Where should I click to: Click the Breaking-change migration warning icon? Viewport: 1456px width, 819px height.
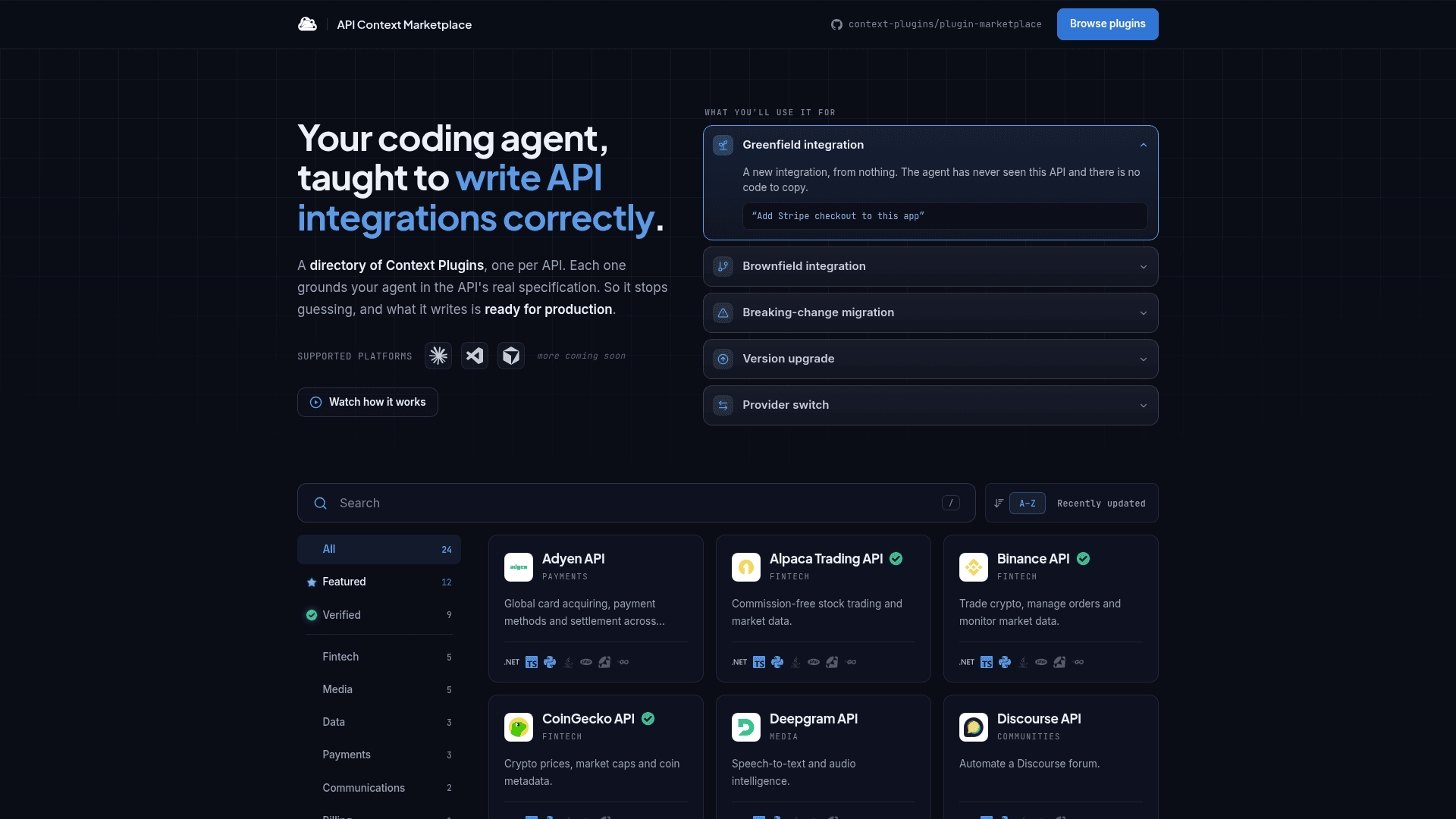(x=723, y=312)
